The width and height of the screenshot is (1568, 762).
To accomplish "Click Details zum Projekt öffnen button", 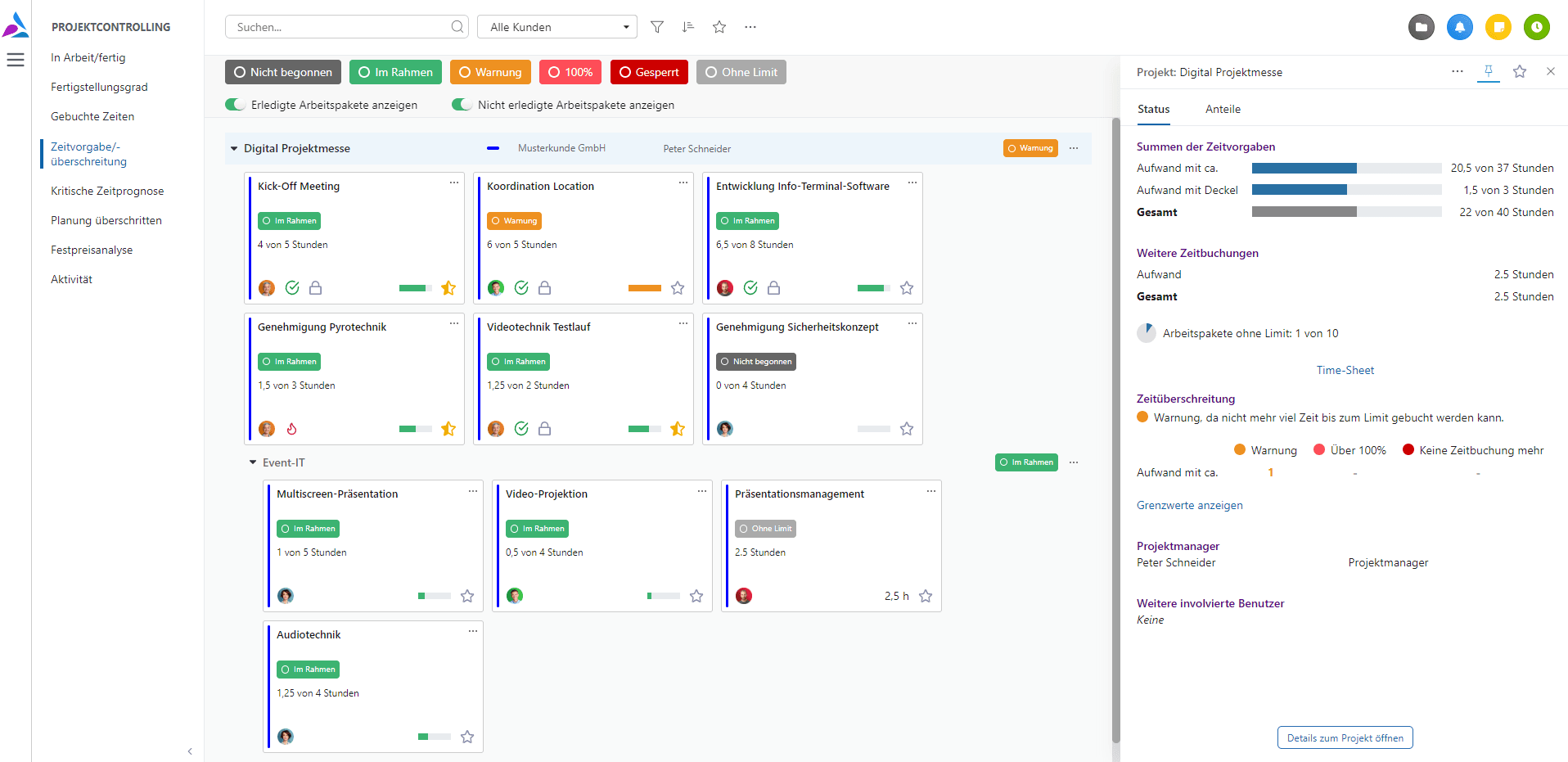I will [1345, 737].
